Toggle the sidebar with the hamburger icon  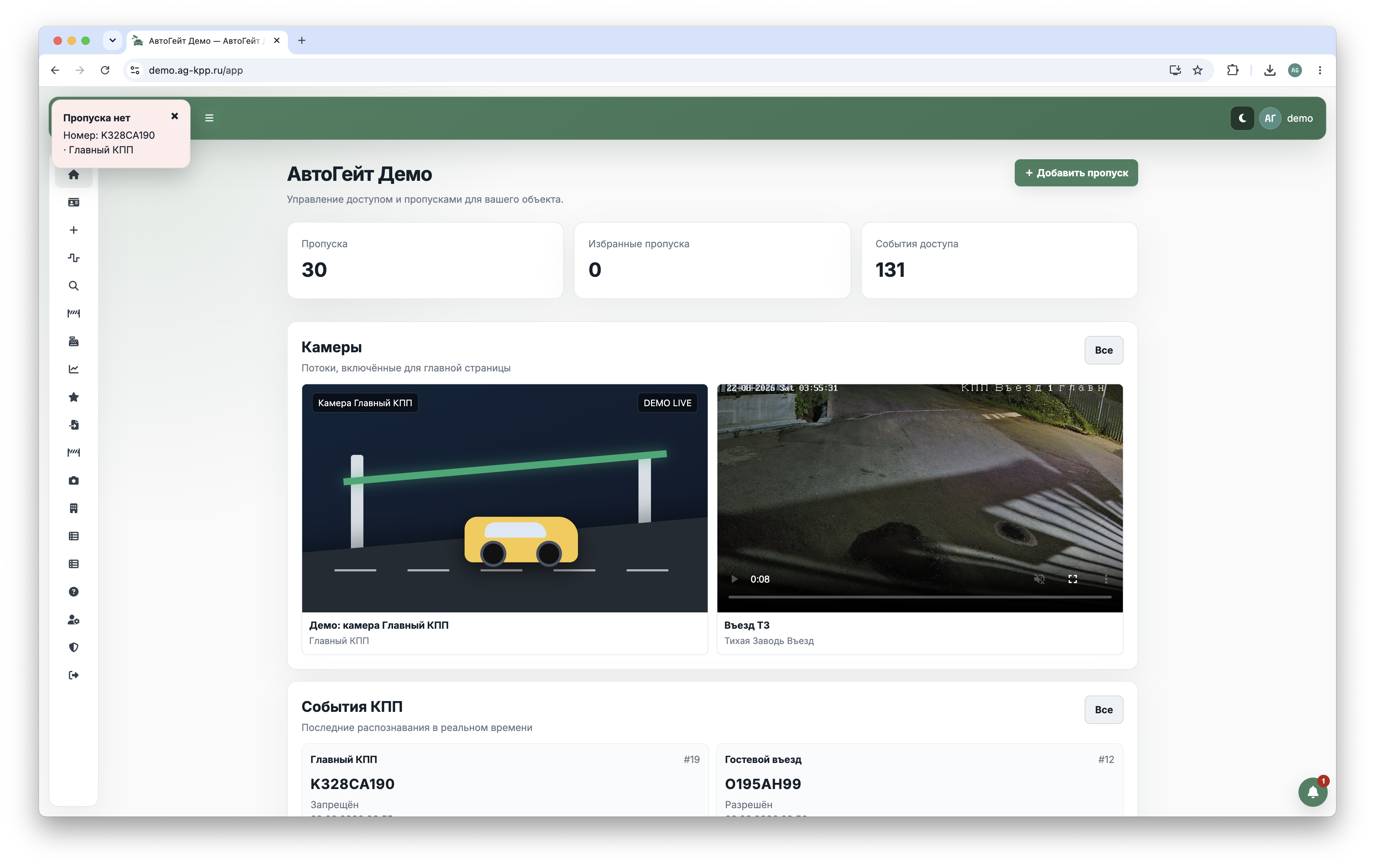coord(210,118)
